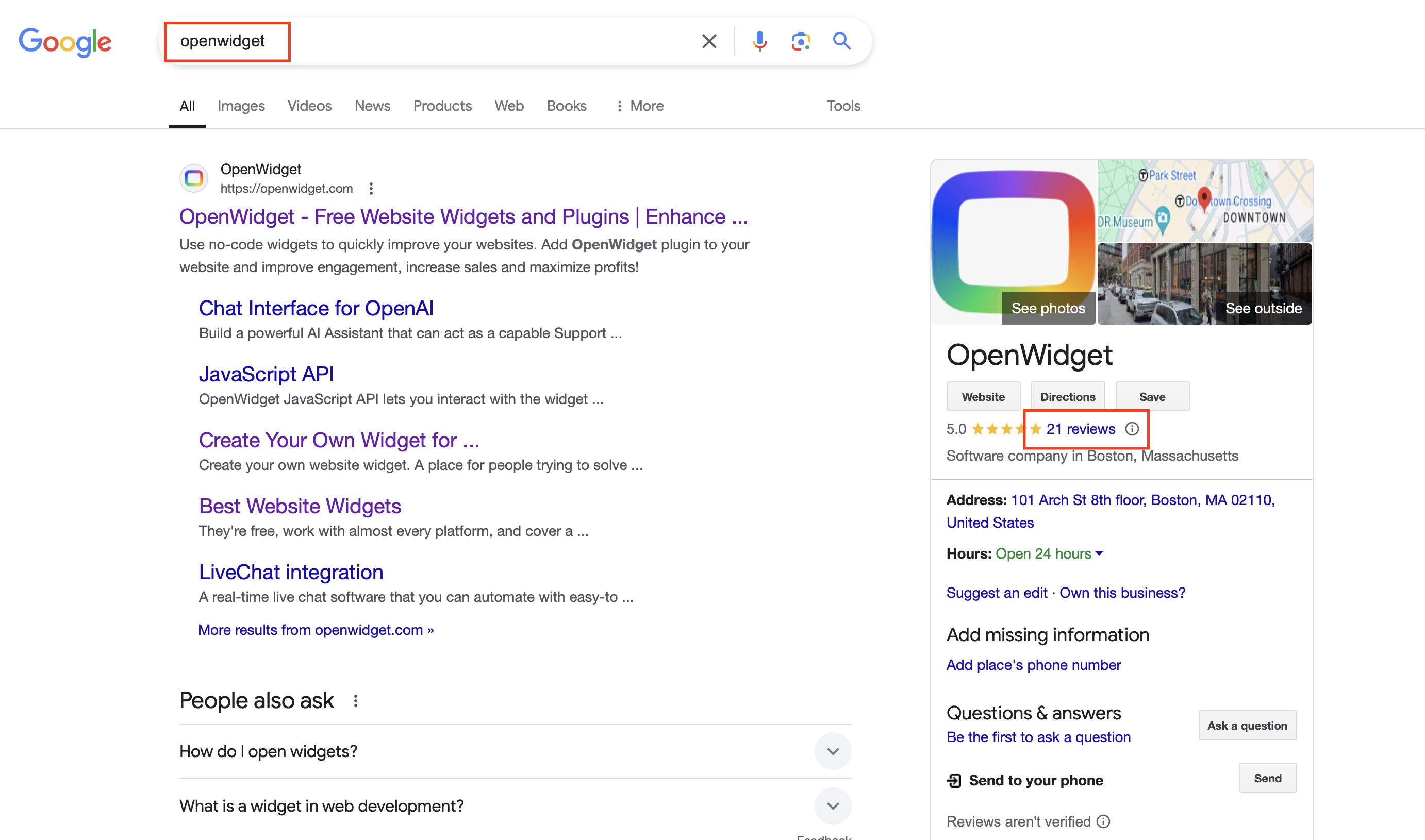
Task: Click Suggest an edit
Action: click(x=997, y=593)
